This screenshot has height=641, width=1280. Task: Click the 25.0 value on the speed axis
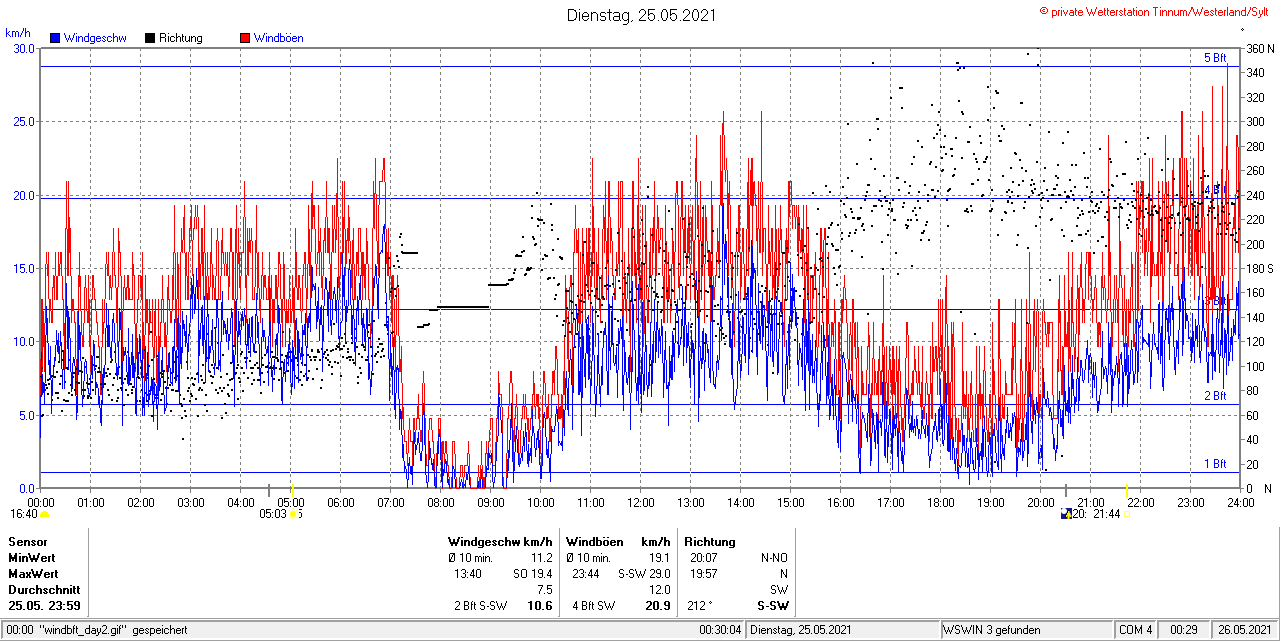tap(23, 121)
